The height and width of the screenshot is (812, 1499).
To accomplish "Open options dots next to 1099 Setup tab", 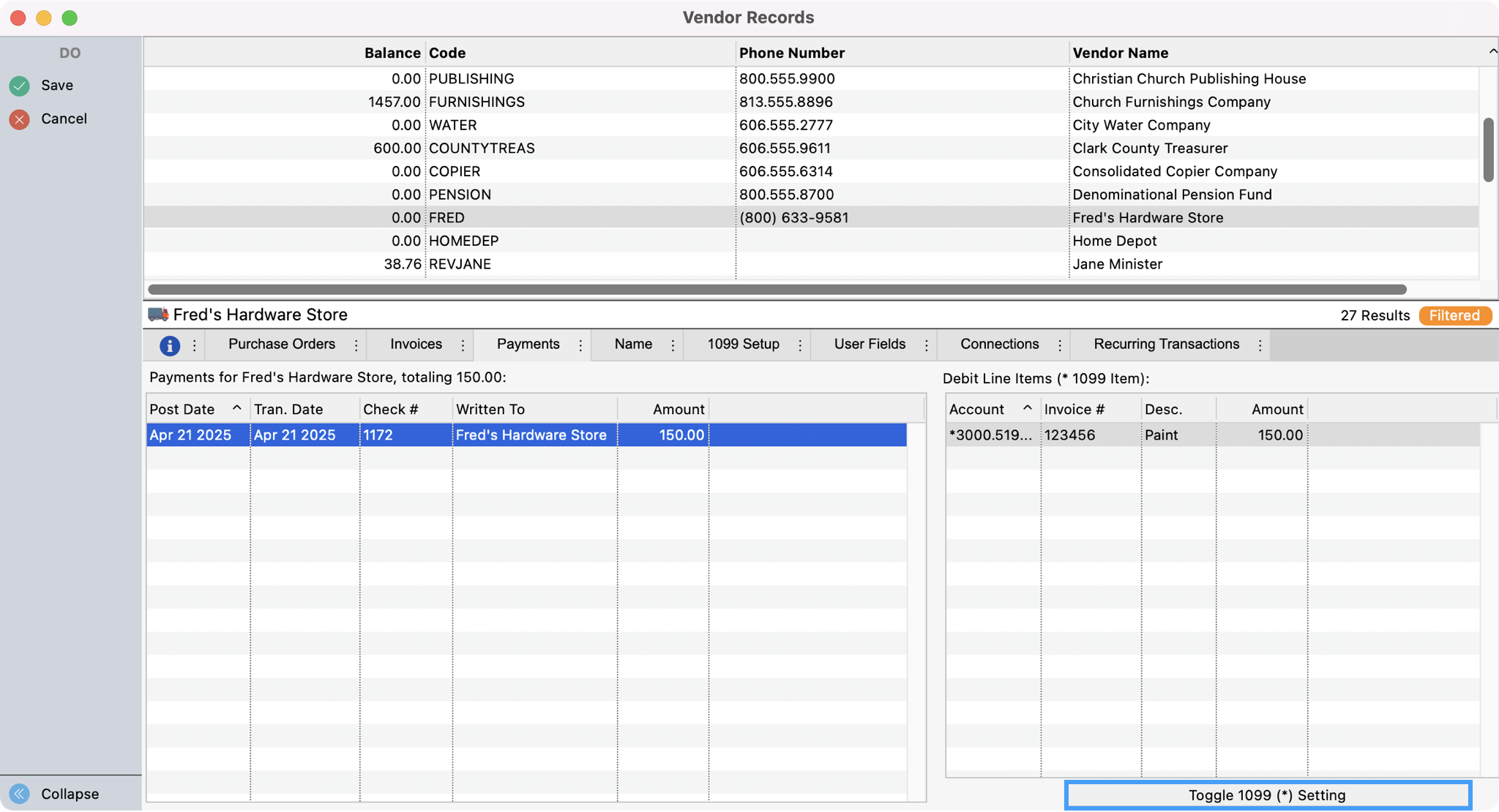I will pyautogui.click(x=800, y=345).
